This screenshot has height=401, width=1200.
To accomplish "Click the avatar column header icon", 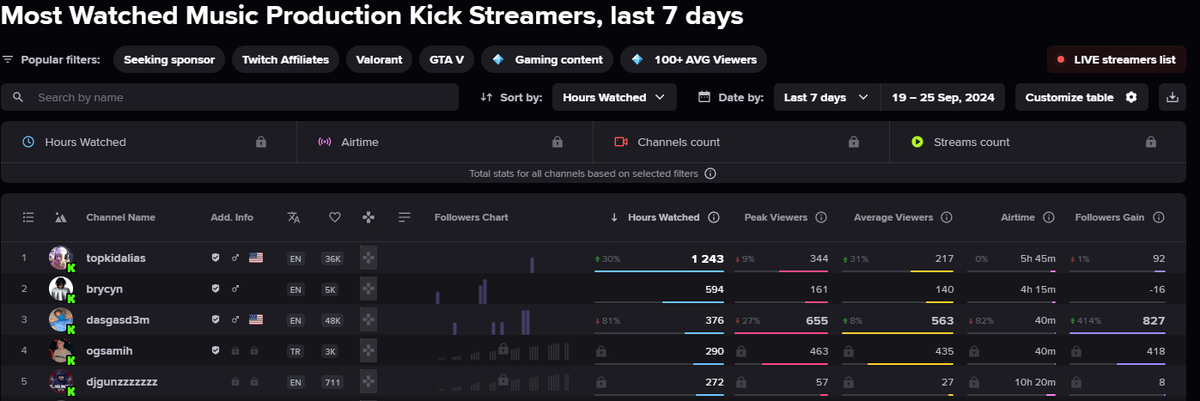I will (61, 217).
